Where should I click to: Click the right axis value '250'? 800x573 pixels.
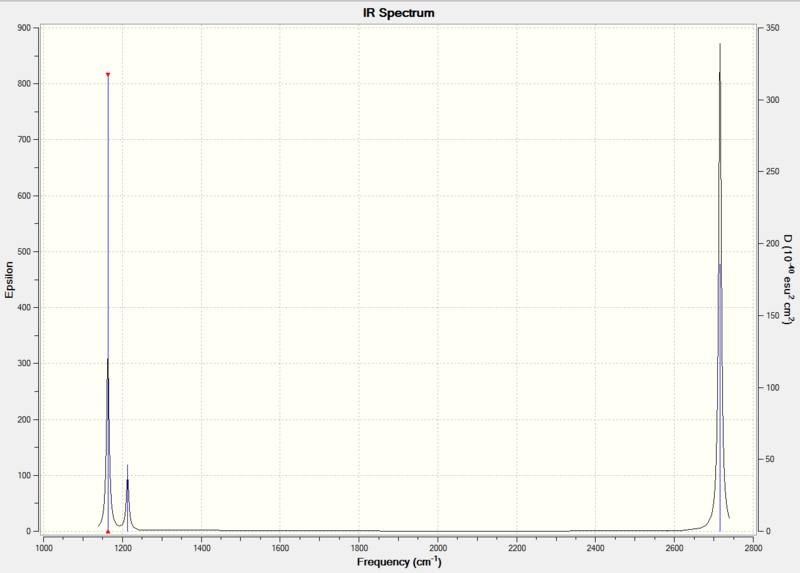[x=772, y=172]
